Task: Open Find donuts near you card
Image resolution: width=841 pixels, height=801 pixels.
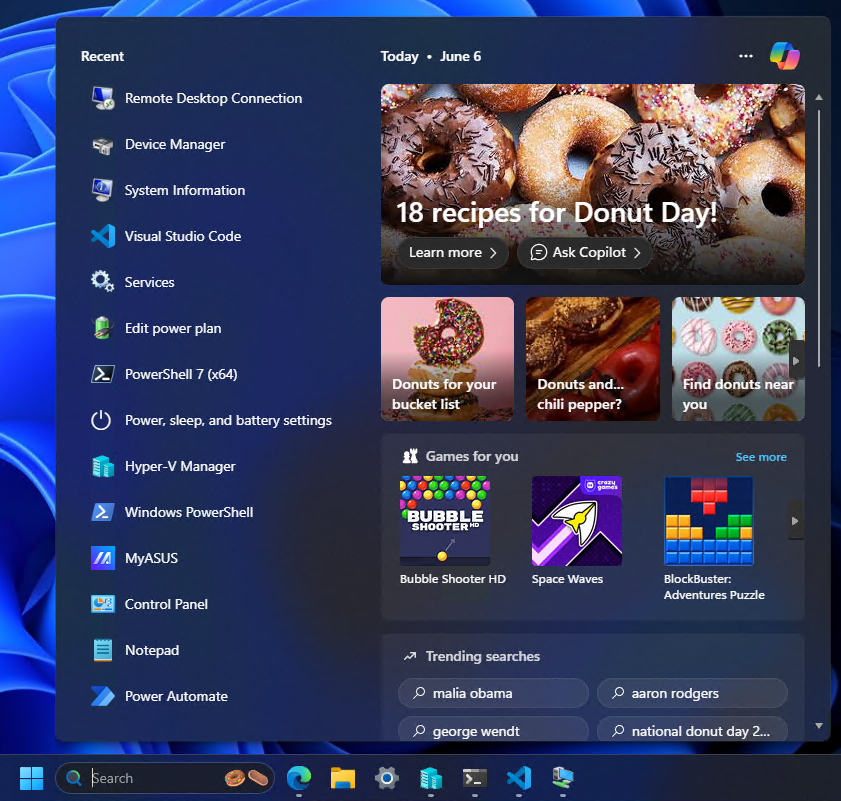Action: (x=738, y=358)
